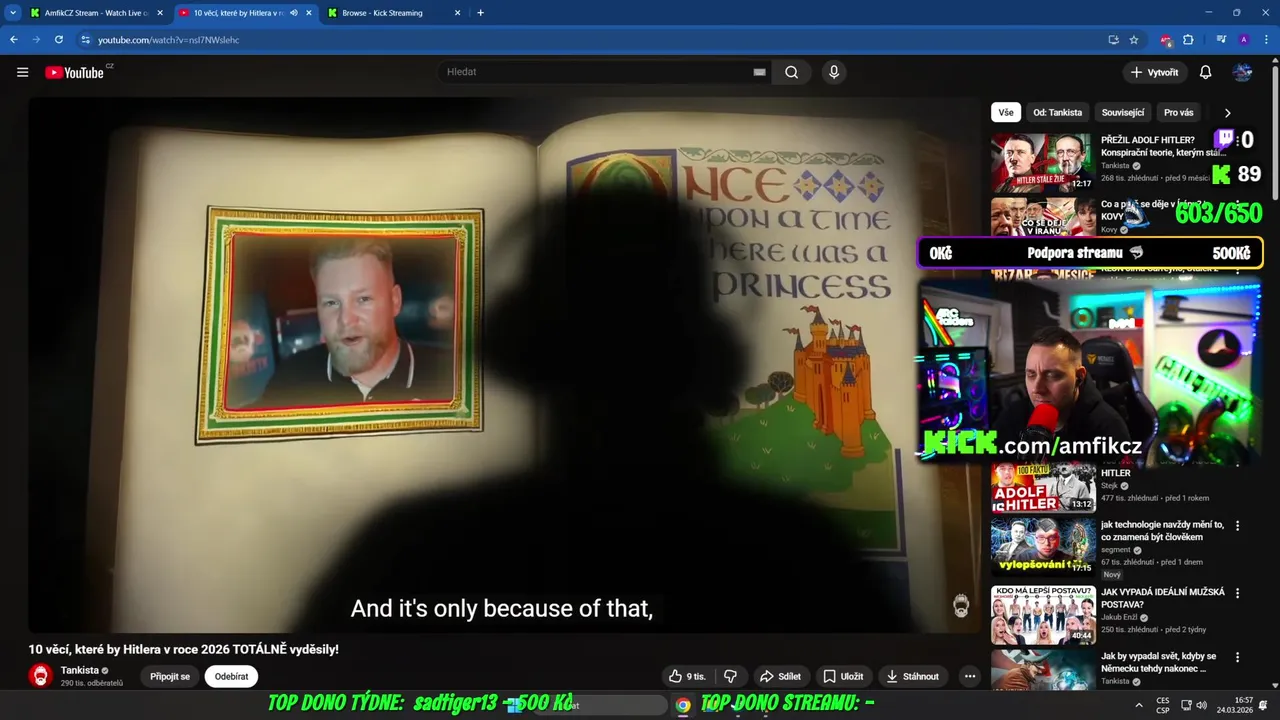
Task: Switch keyboard language CES CSP indicator
Action: tap(1163, 705)
